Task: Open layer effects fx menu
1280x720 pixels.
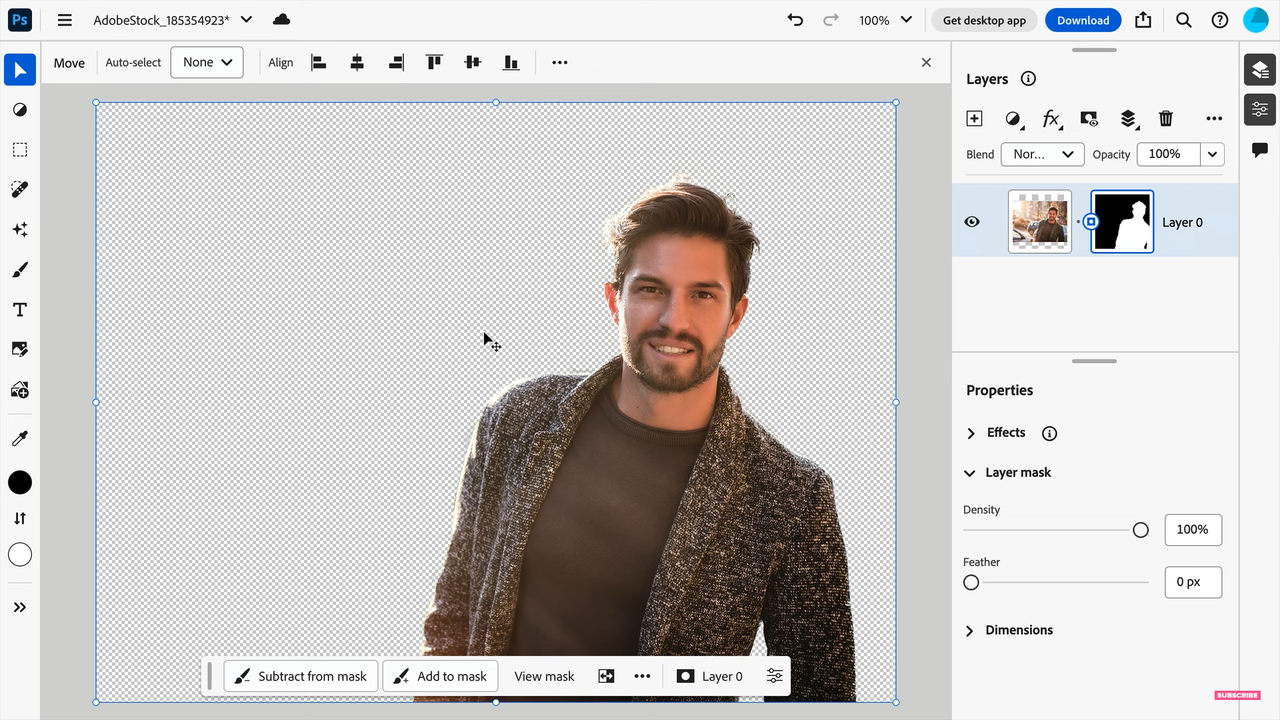Action: point(1051,119)
